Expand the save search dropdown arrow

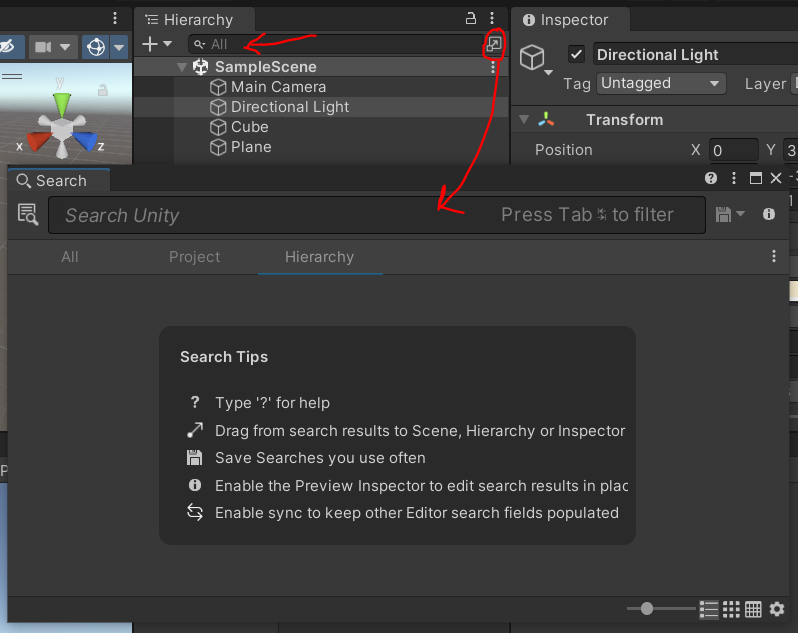tap(740, 214)
